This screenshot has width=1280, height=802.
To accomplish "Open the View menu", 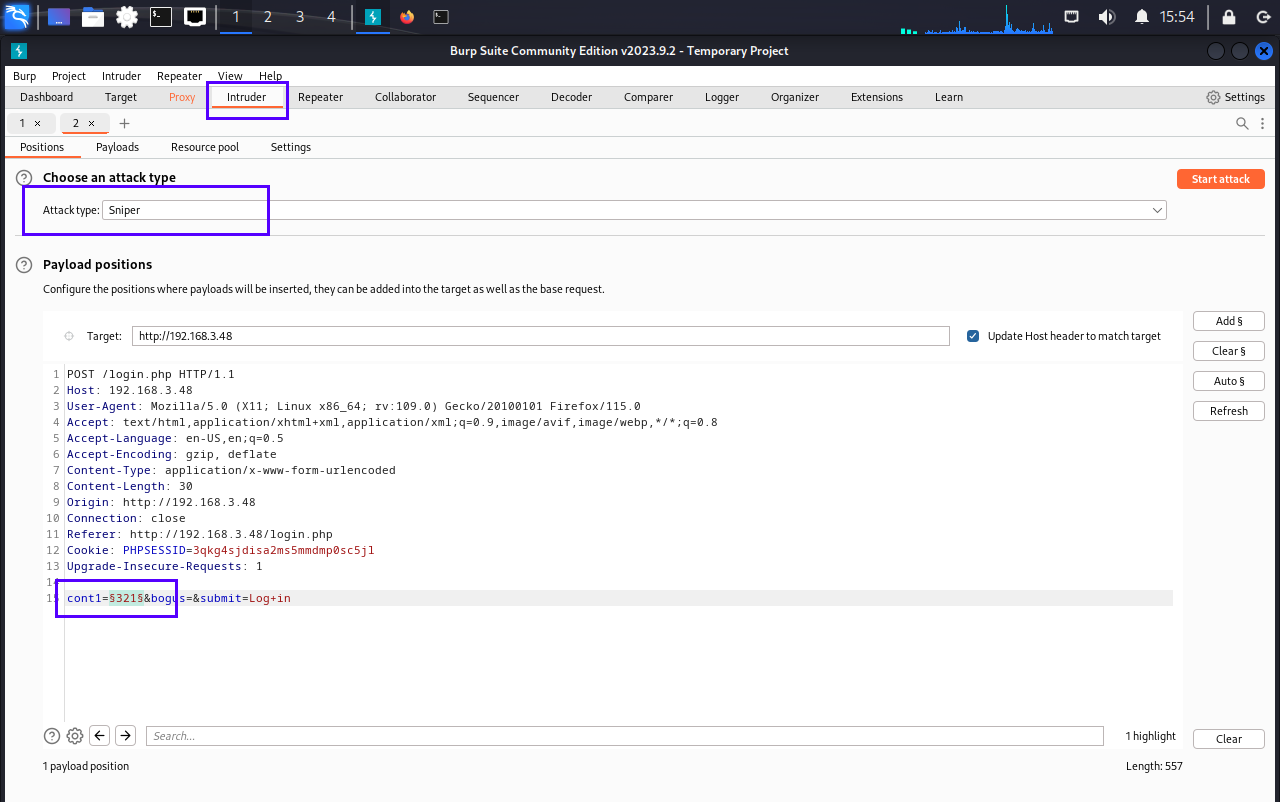I will [230, 76].
